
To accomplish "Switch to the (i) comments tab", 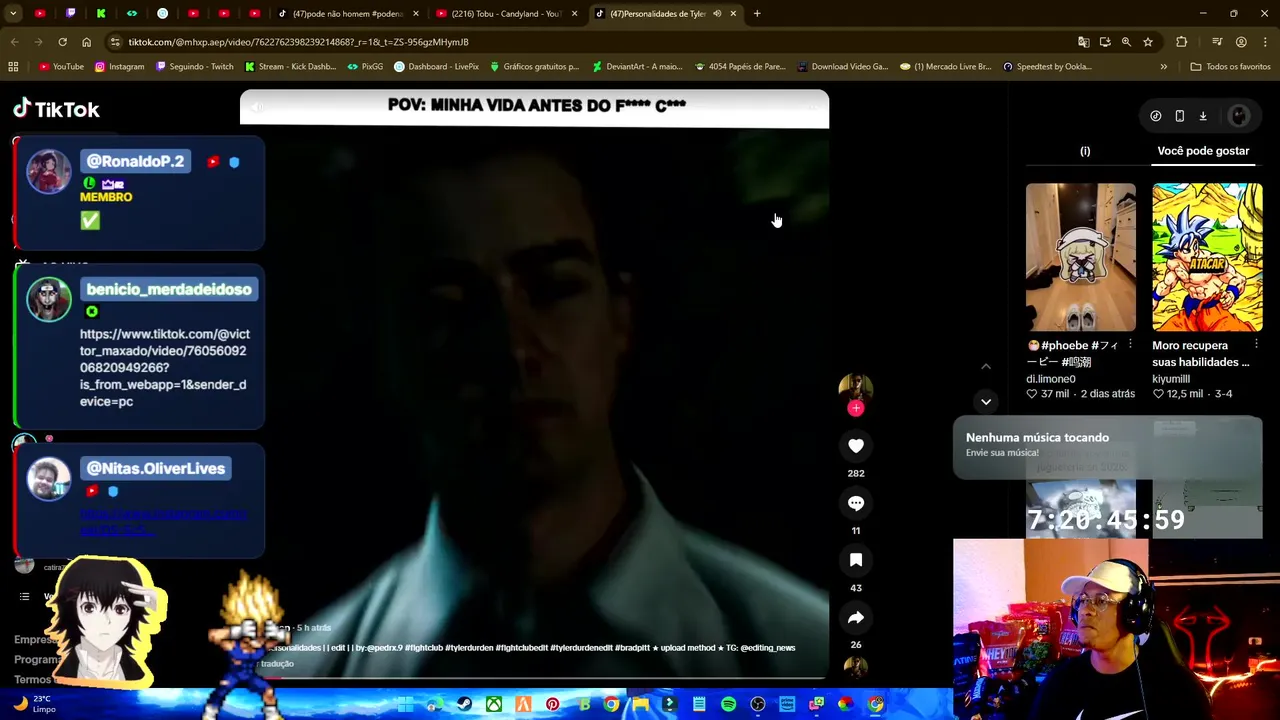I will [1085, 151].
